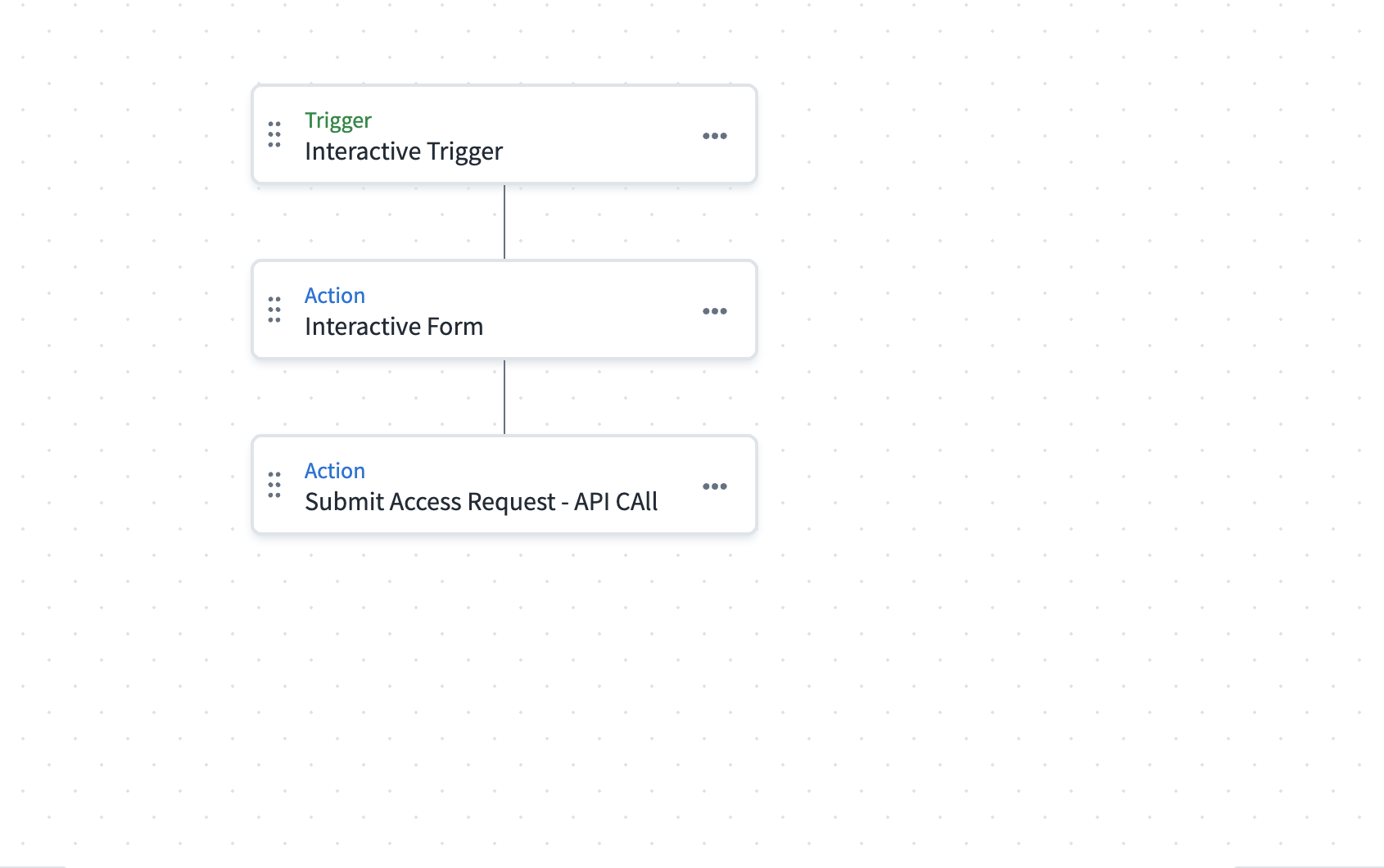1384x868 pixels.
Task: Select the Interactive Form title text
Action: (x=393, y=327)
